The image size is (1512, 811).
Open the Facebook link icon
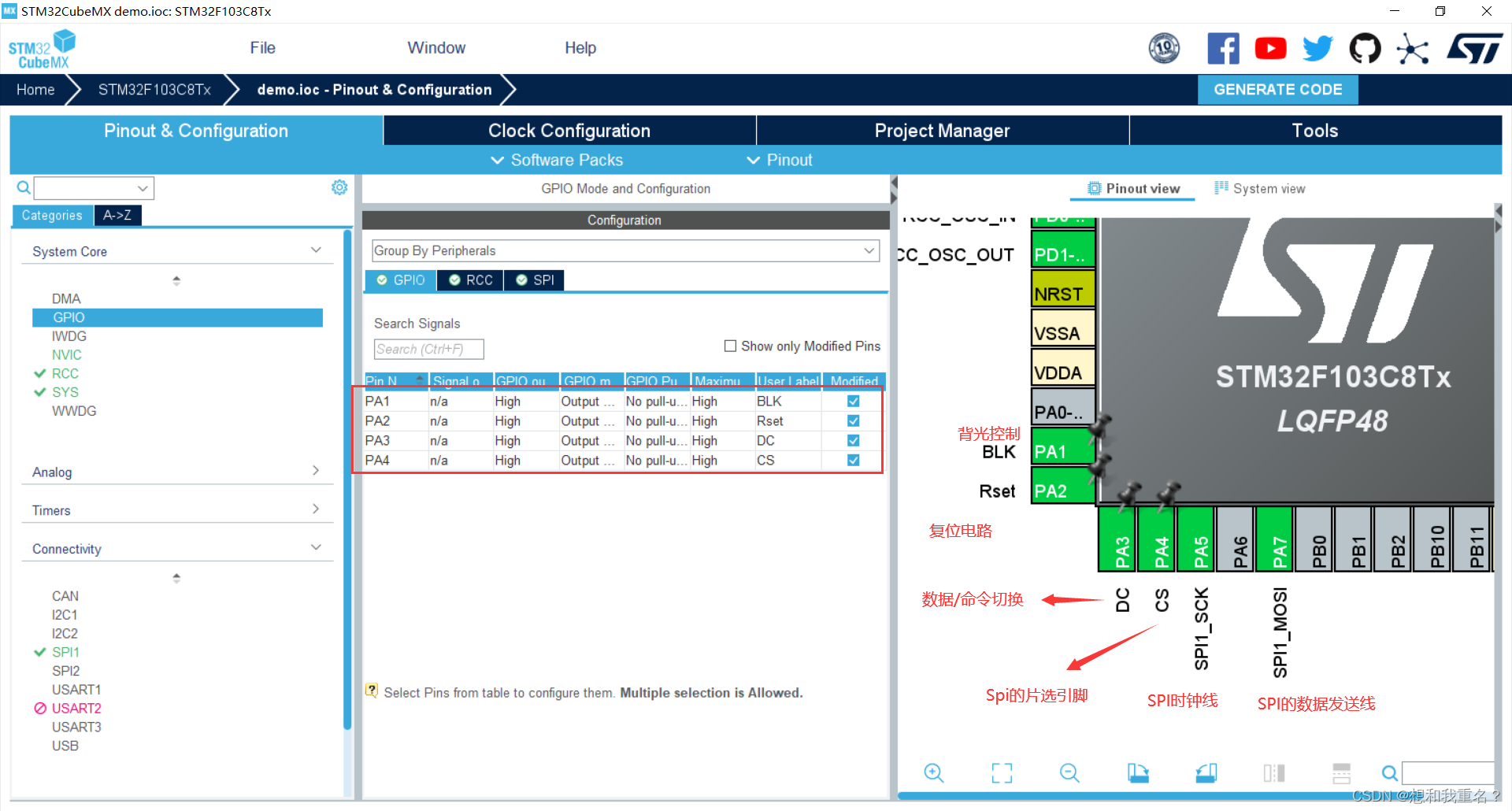(1223, 49)
